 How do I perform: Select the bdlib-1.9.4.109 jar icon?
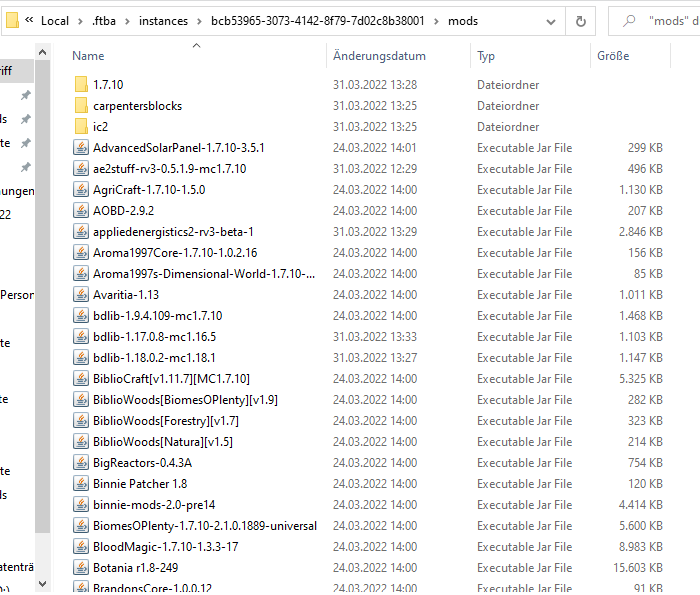pos(81,315)
